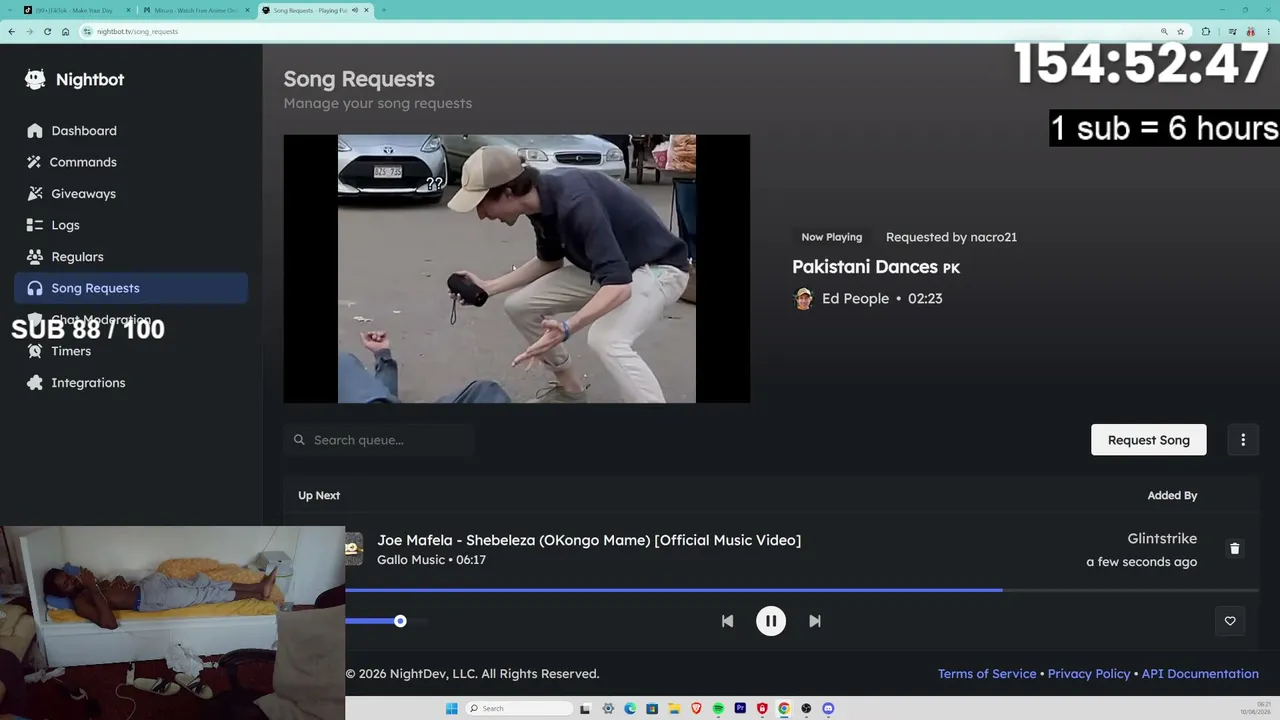Viewport: 1280px width, 720px height.
Task: Click the Song Requests headphones icon
Action: 35,288
